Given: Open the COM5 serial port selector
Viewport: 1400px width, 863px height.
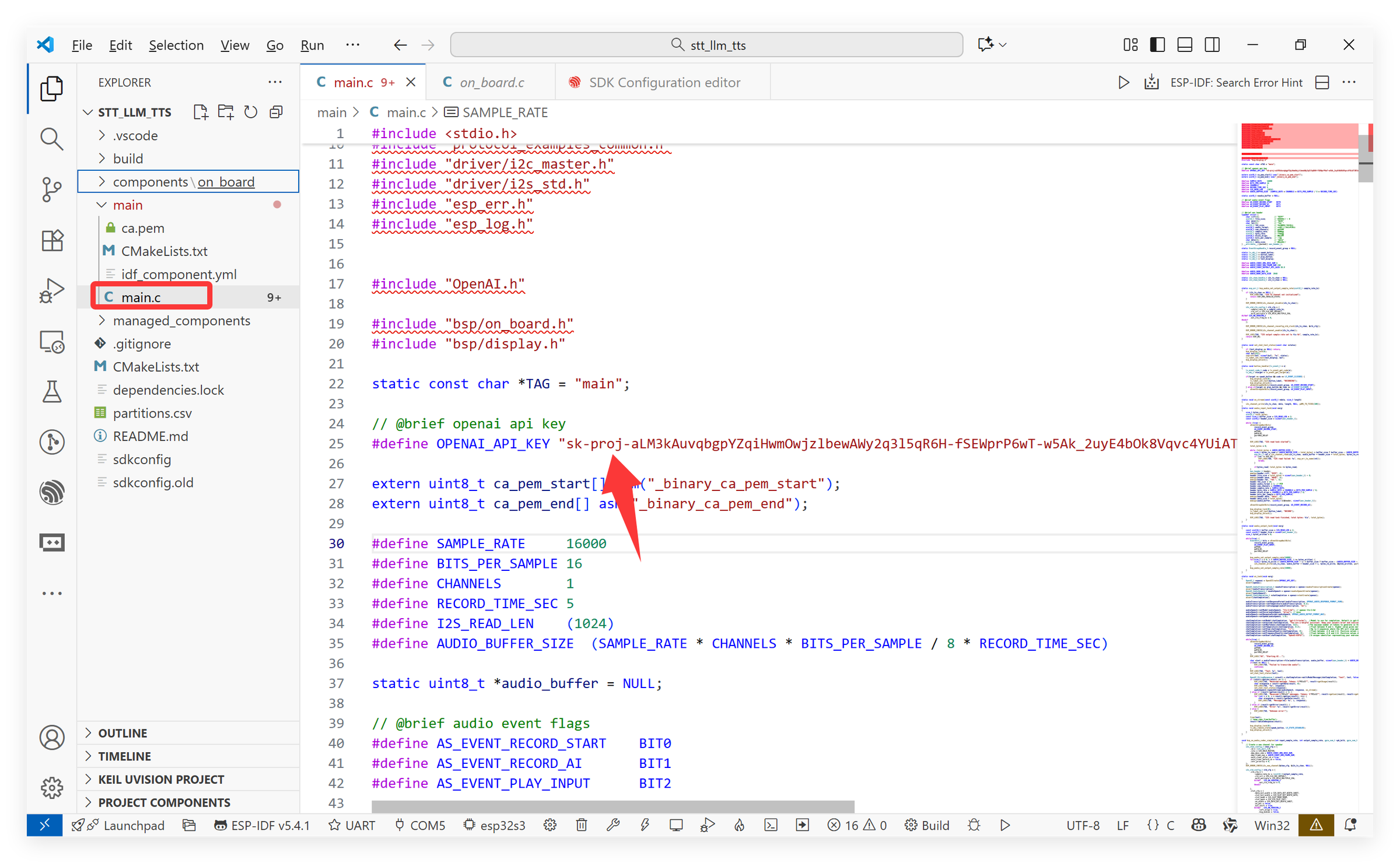Looking at the screenshot, I should [x=419, y=825].
